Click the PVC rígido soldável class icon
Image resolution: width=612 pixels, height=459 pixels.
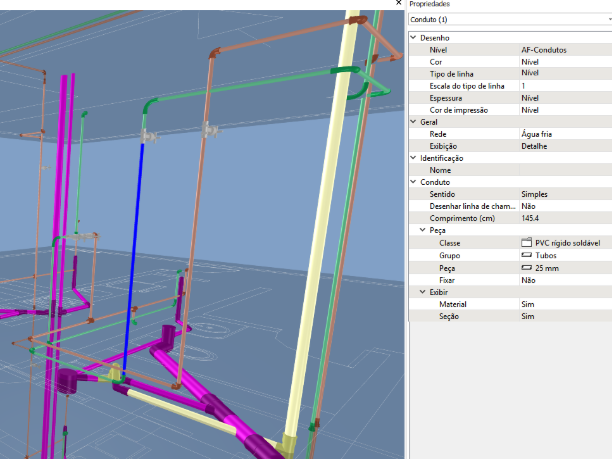527,243
